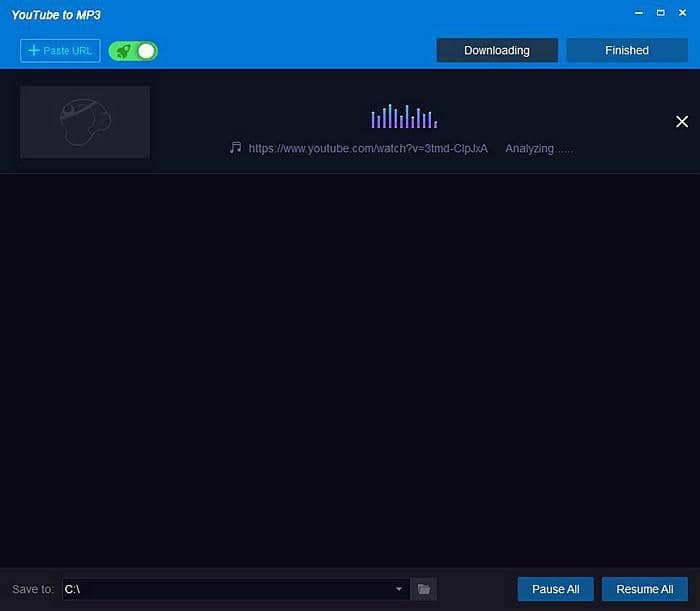Click the YouTube watch URL text
This screenshot has height=611, width=700.
click(368, 149)
